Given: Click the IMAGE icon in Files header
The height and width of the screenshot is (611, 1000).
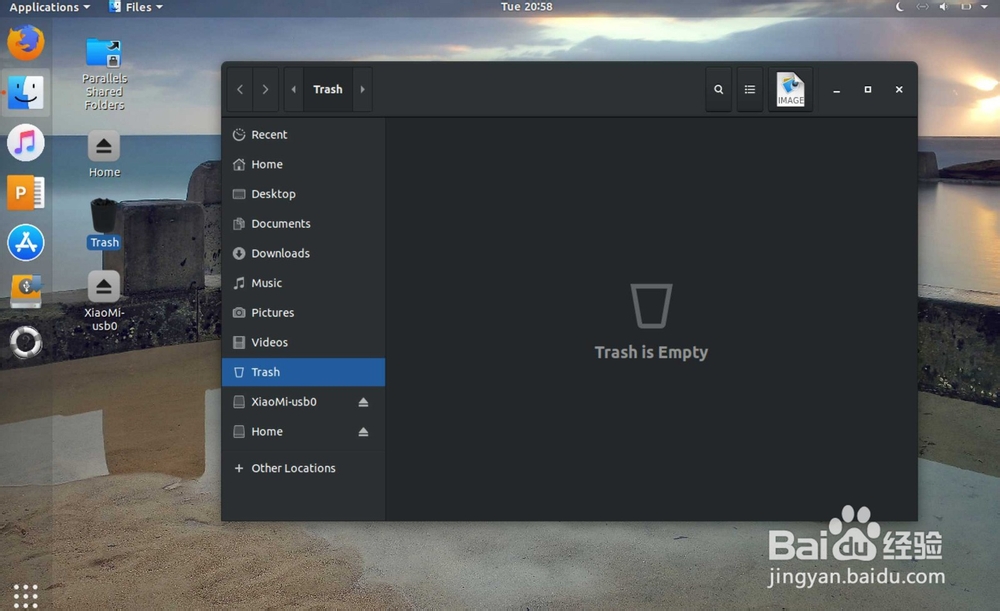Looking at the screenshot, I should [790, 89].
